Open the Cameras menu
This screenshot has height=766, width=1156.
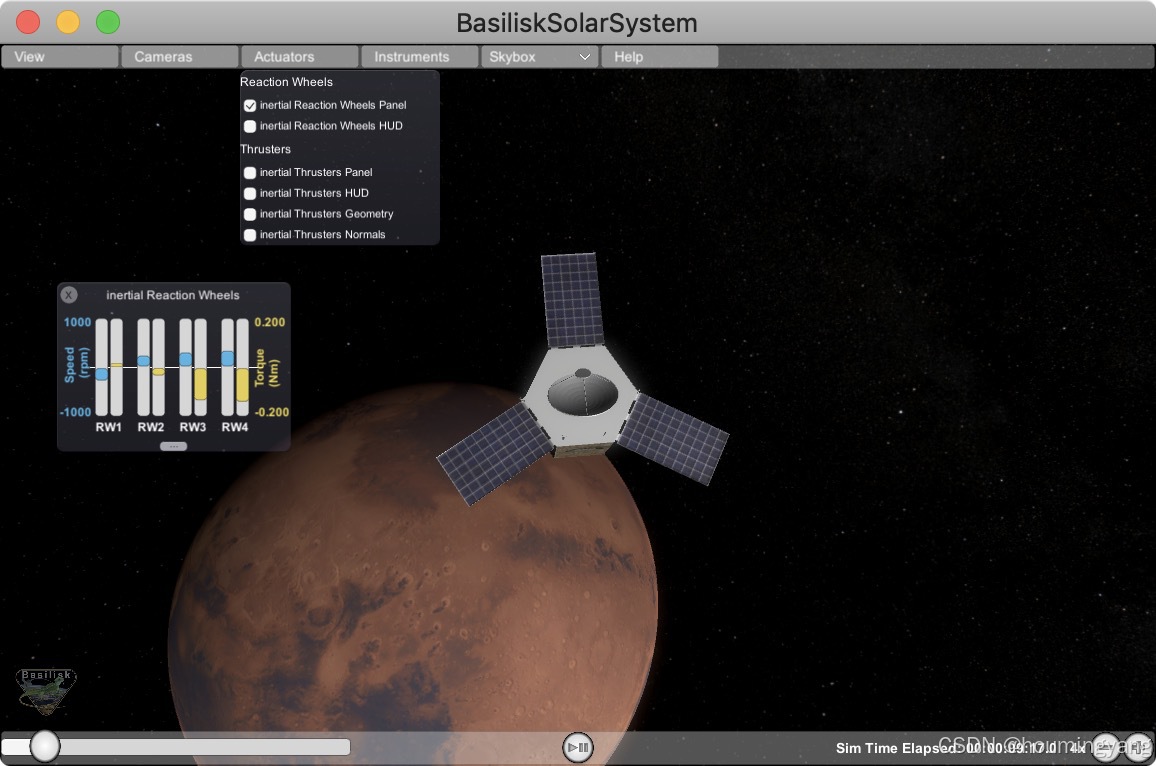(x=180, y=57)
